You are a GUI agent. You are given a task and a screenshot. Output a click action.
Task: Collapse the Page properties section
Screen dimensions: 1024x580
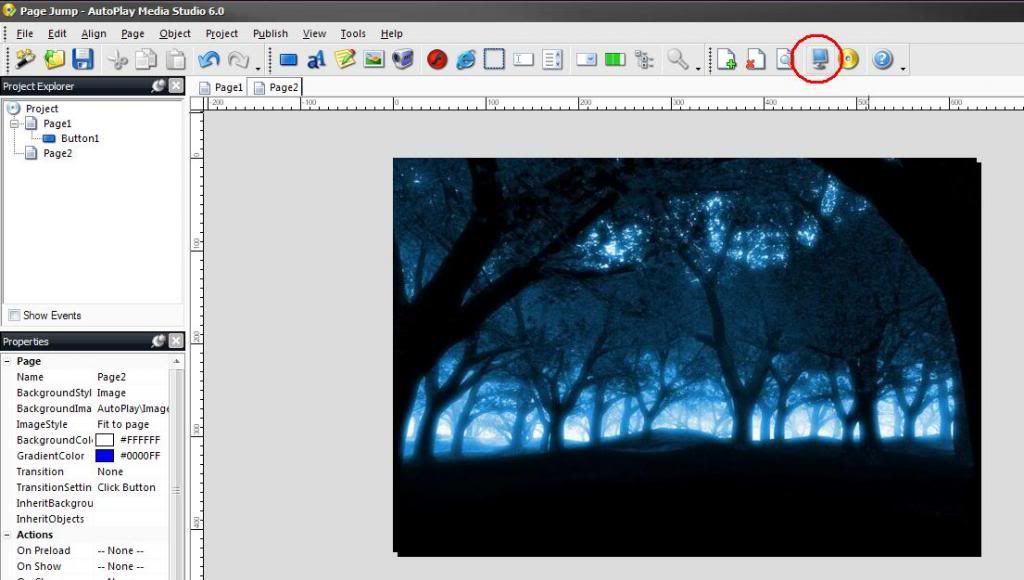[x=7, y=361]
